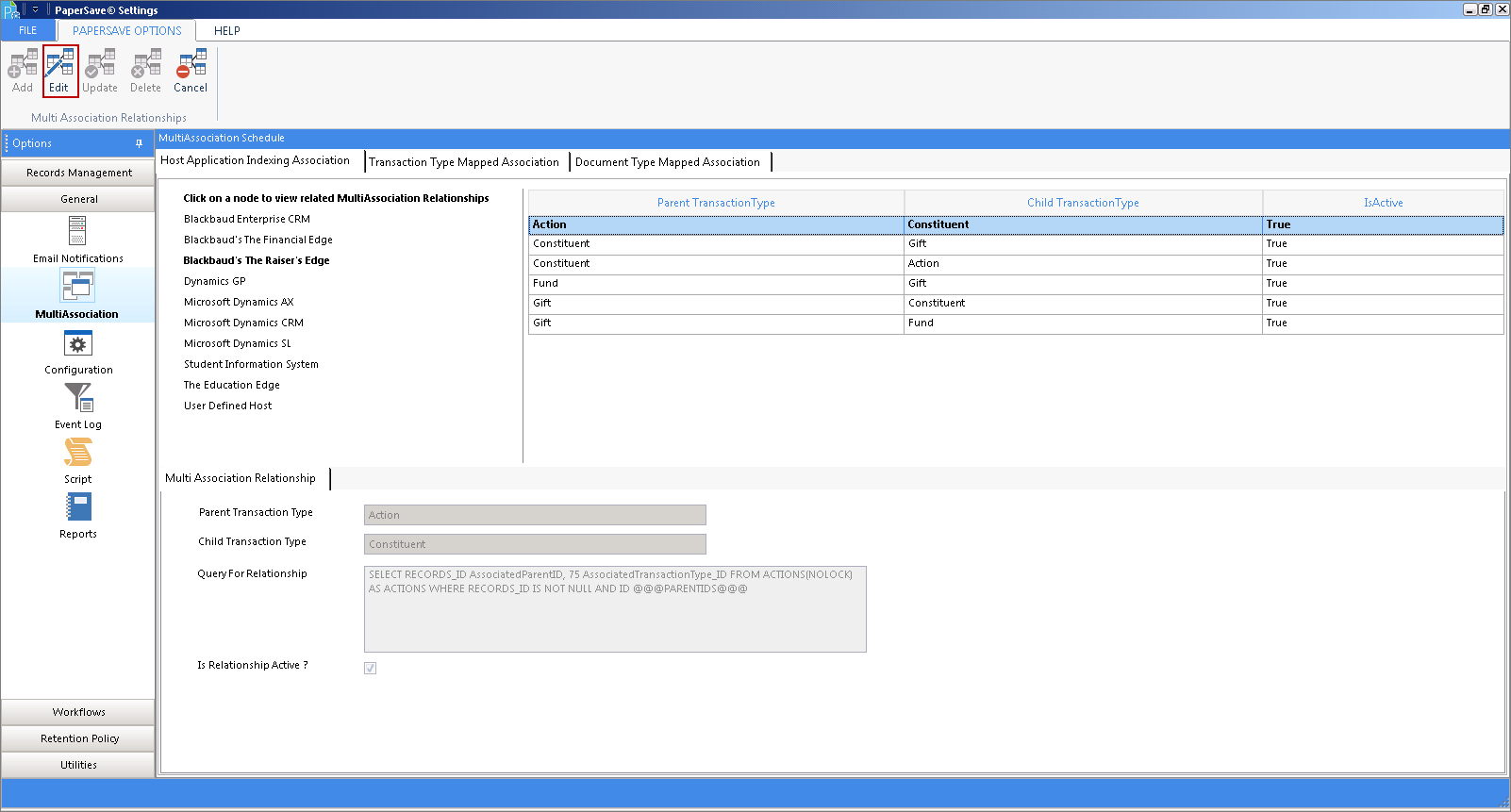Image resolution: width=1511 pixels, height=812 pixels.
Task: Select the Gift parent, Fund child row
Action: 1016,323
